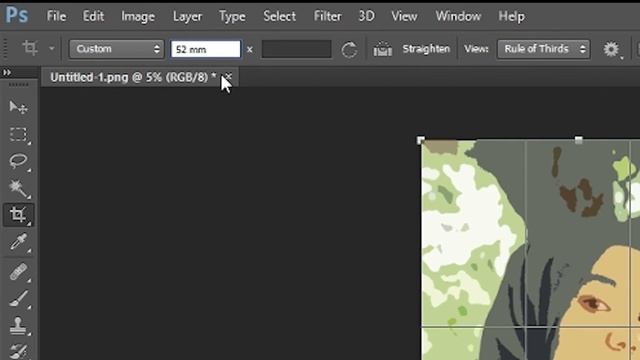Click the options bar grip handle
Viewport: 640px width, 360px height.
(x=5, y=48)
